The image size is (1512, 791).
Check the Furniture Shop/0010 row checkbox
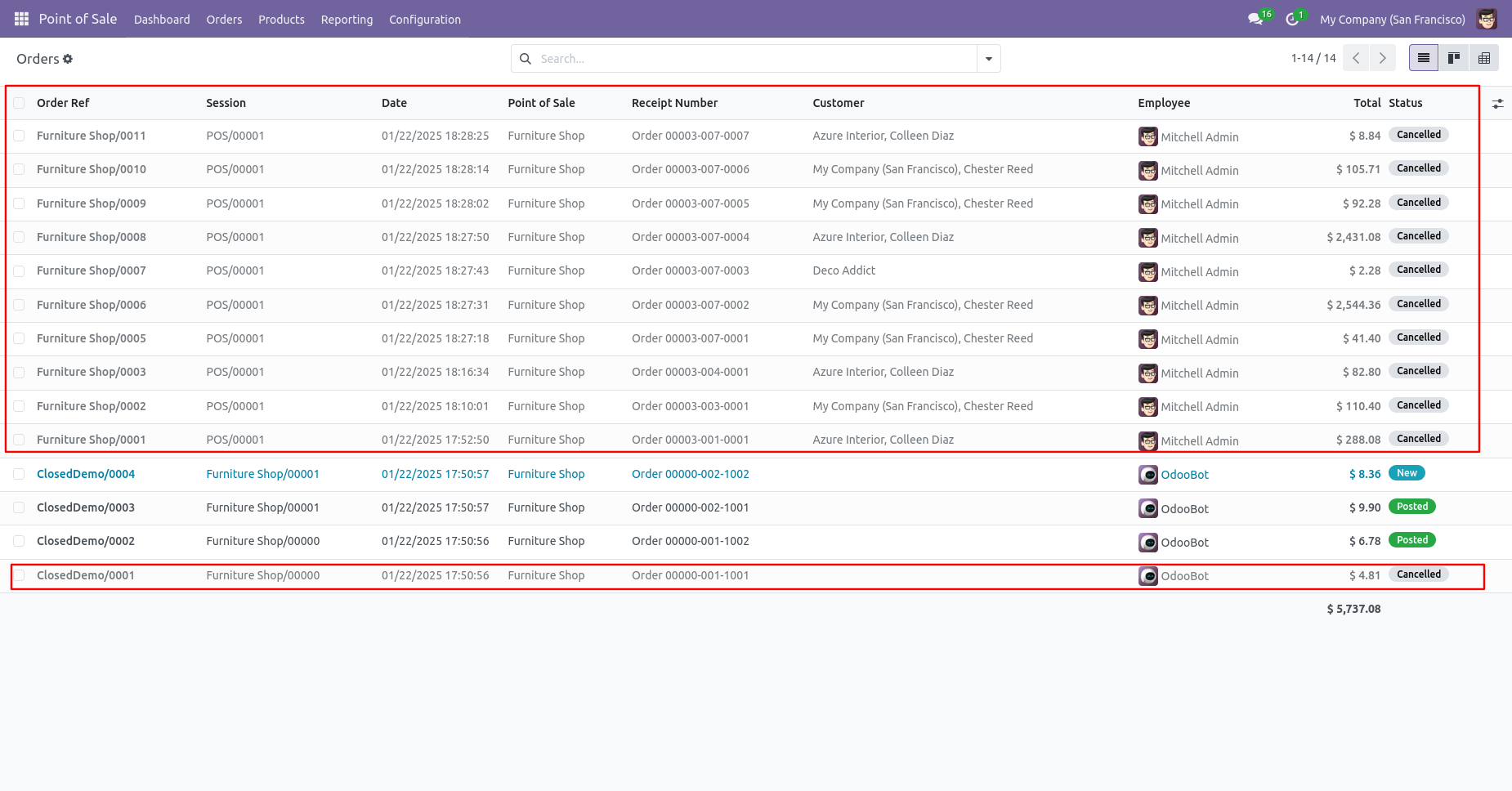19,169
